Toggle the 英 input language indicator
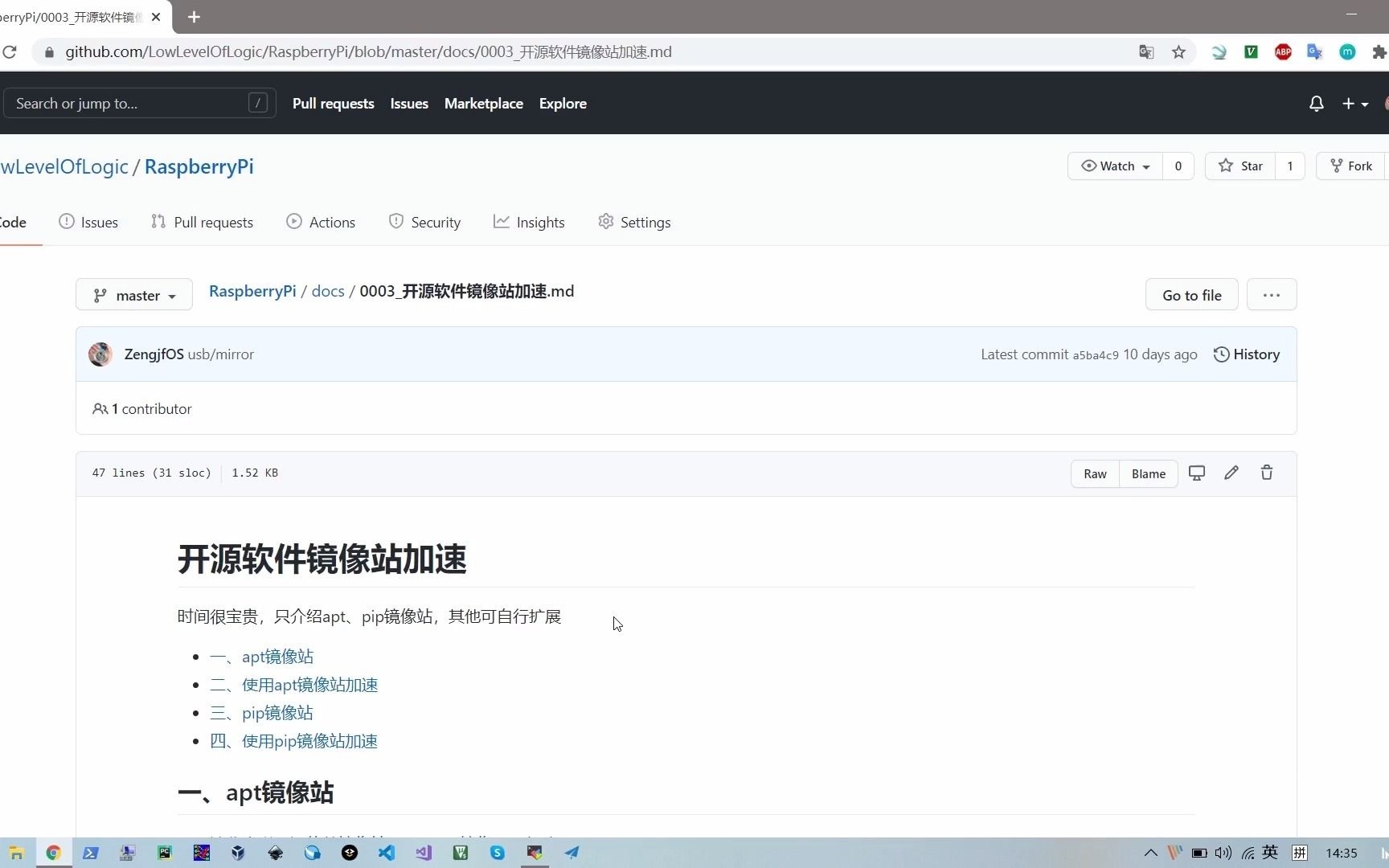Viewport: 1389px width, 868px height. click(x=1271, y=853)
